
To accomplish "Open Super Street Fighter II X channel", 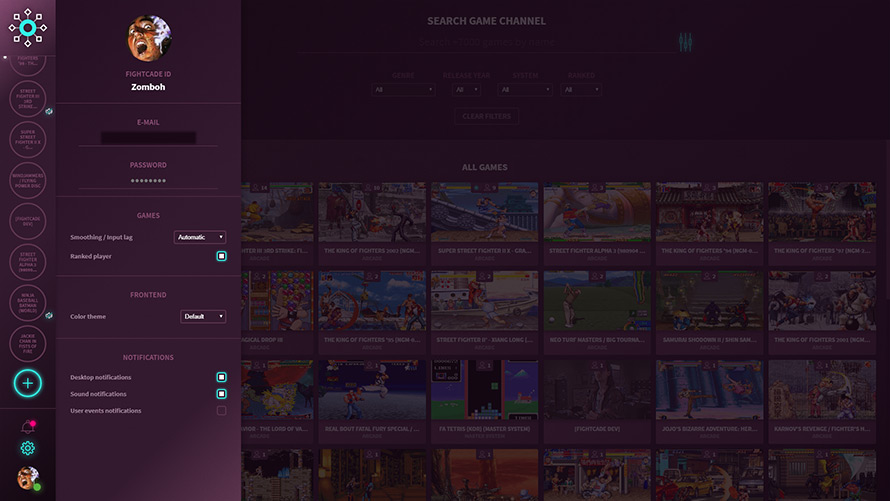I will click(x=27, y=140).
